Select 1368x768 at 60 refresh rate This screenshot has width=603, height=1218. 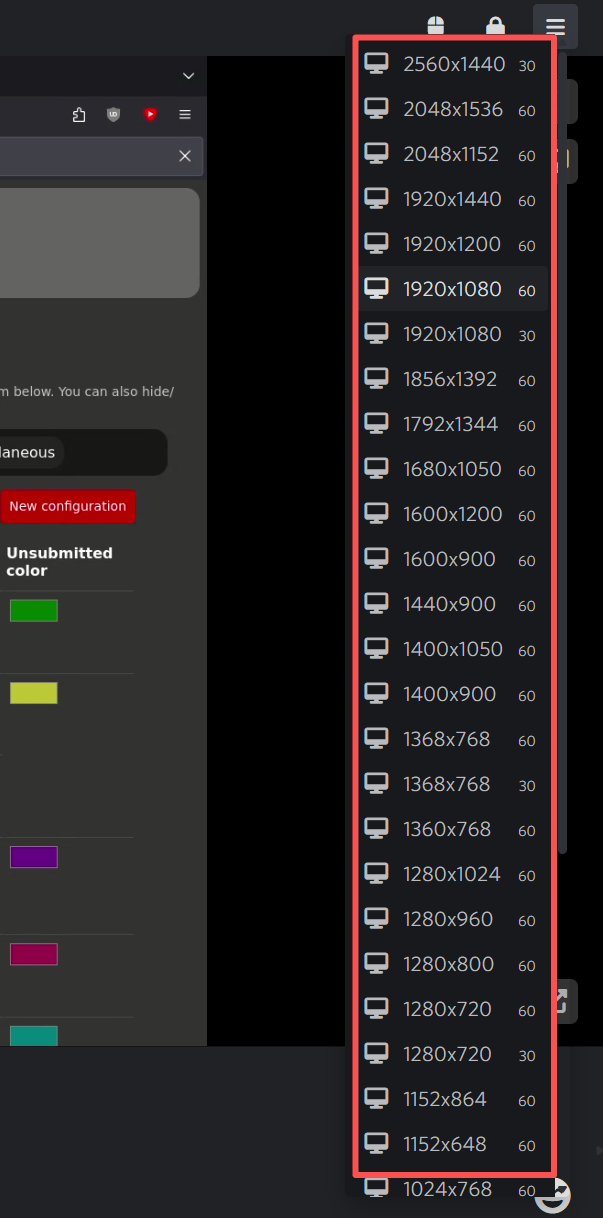tap(453, 740)
